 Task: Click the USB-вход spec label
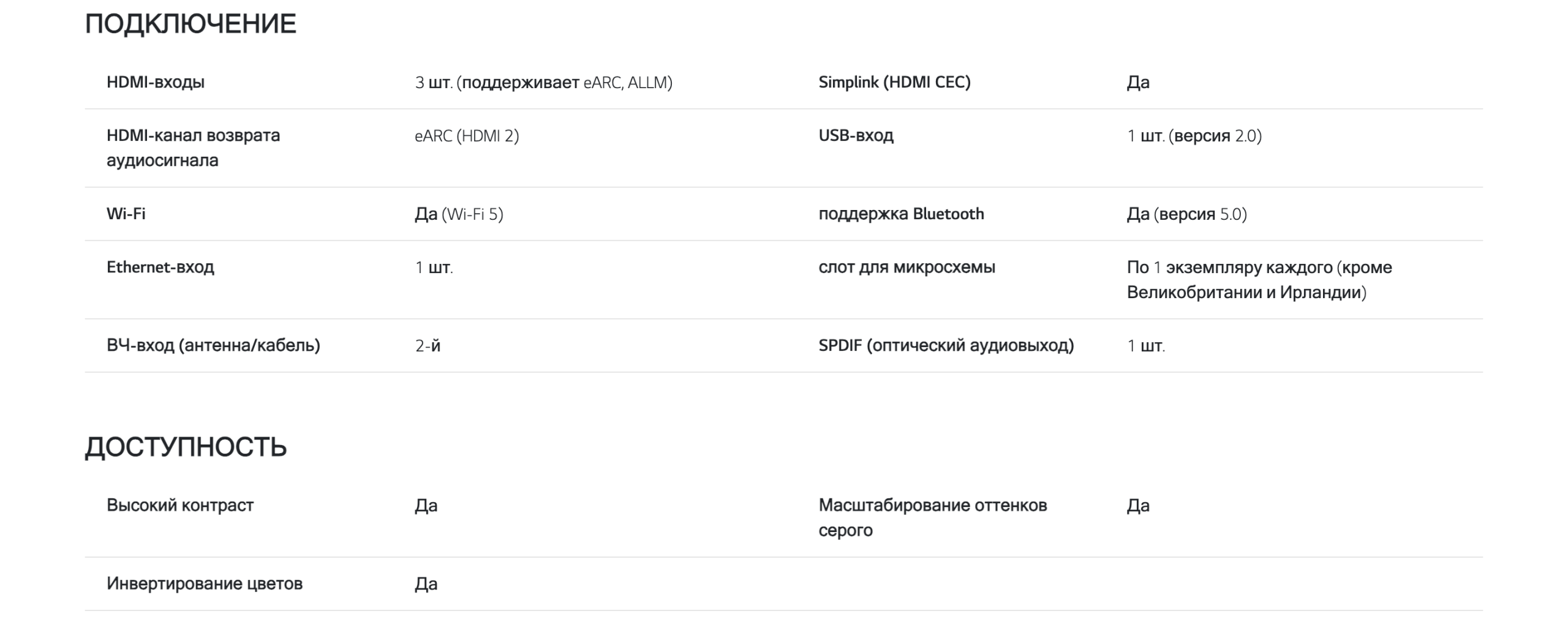[x=856, y=135]
